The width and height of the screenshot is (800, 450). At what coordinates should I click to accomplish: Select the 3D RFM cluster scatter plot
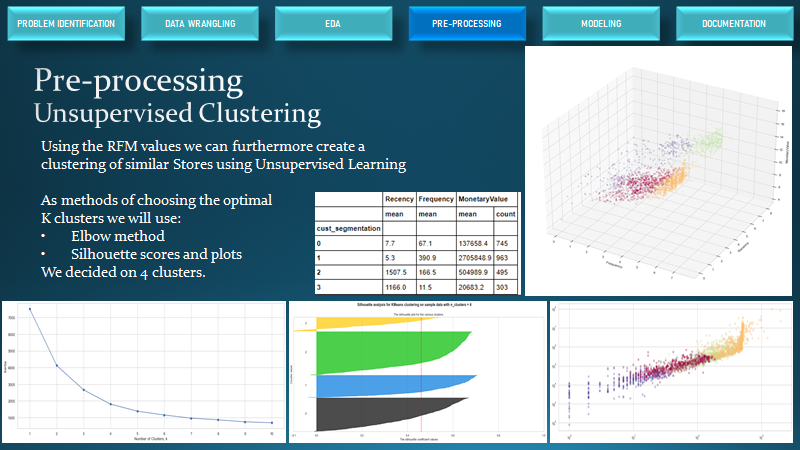(658, 171)
